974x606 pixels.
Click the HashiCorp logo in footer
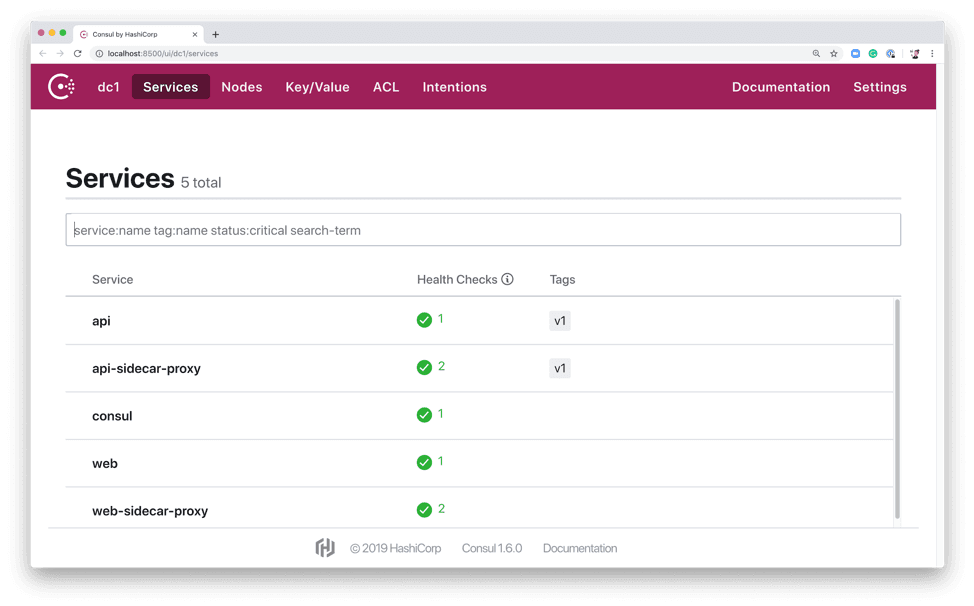(x=325, y=548)
